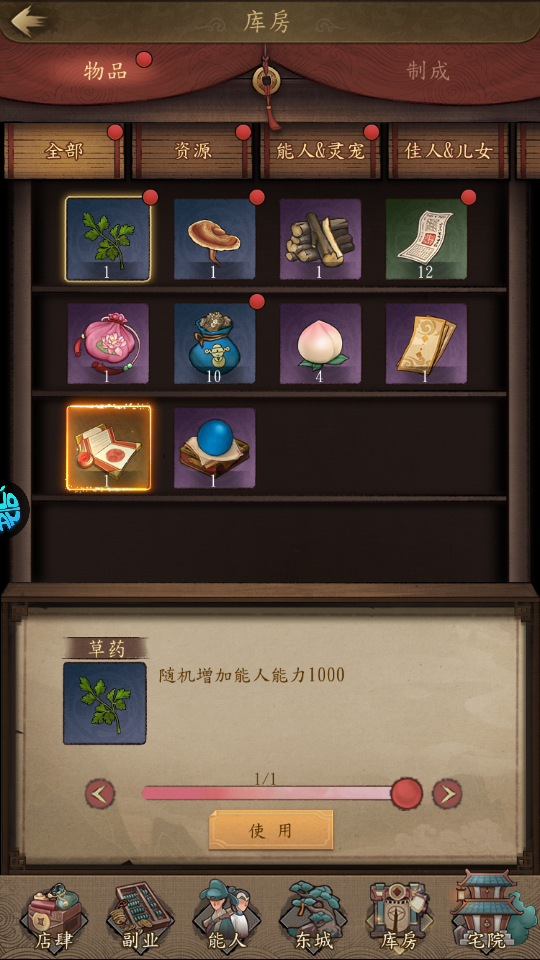This screenshot has height=960, width=540.
Task: Select the pink lotus pouch item
Action: [108, 343]
